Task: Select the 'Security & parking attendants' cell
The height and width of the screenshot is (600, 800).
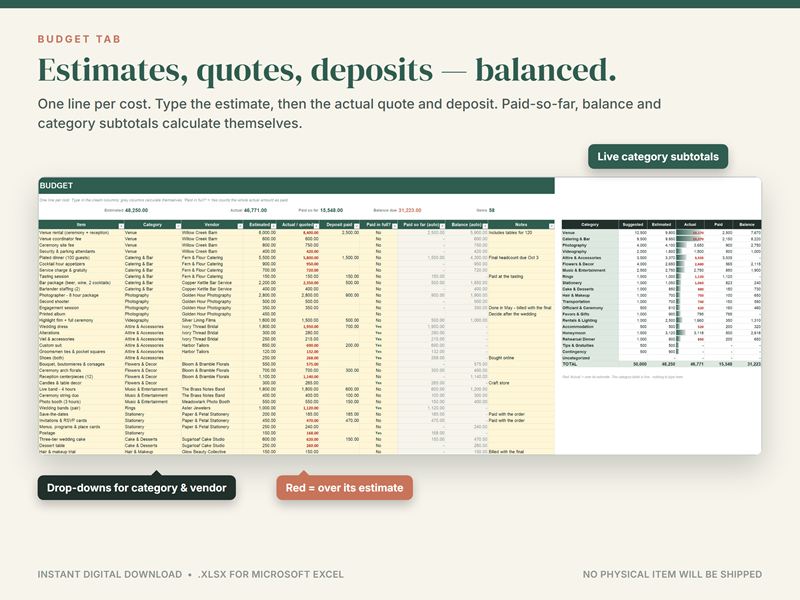Action: point(81,252)
